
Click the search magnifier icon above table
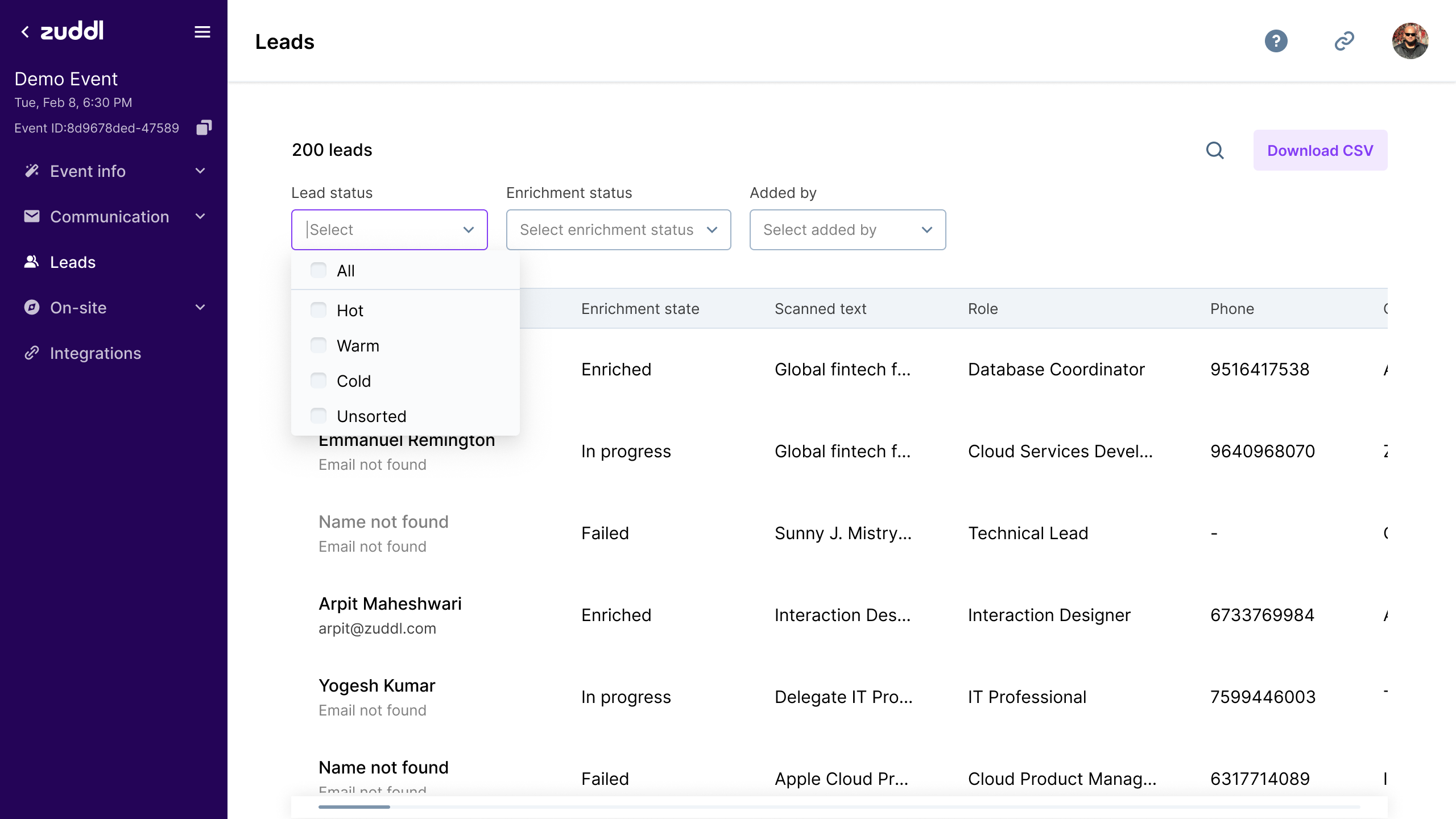[1215, 150]
